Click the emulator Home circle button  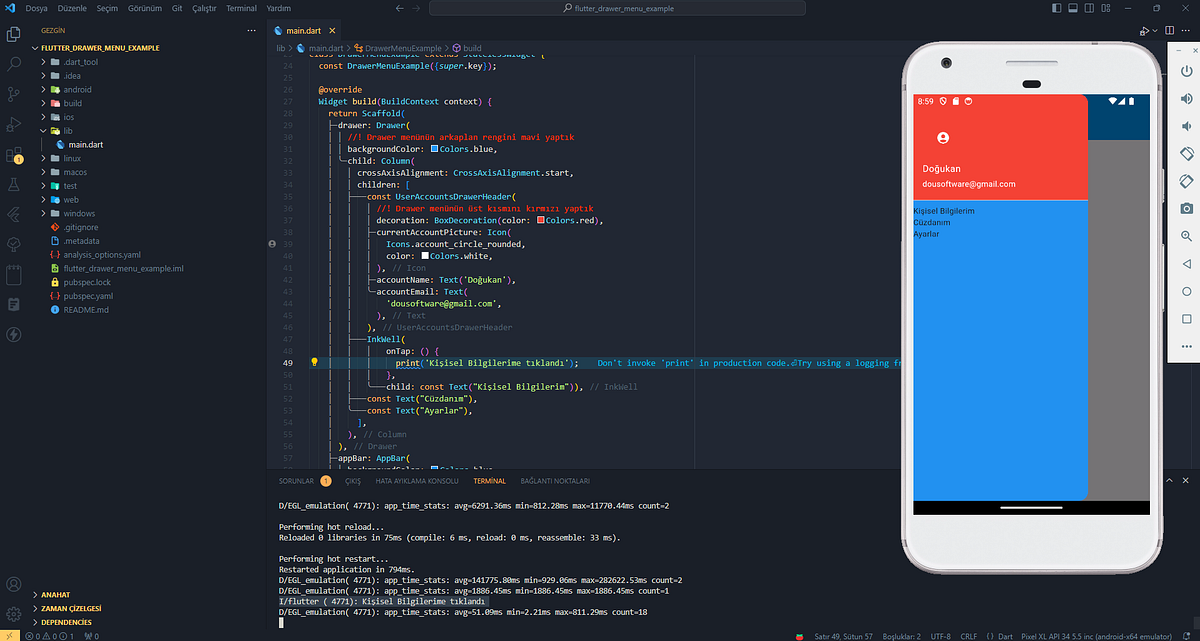coord(1187,291)
